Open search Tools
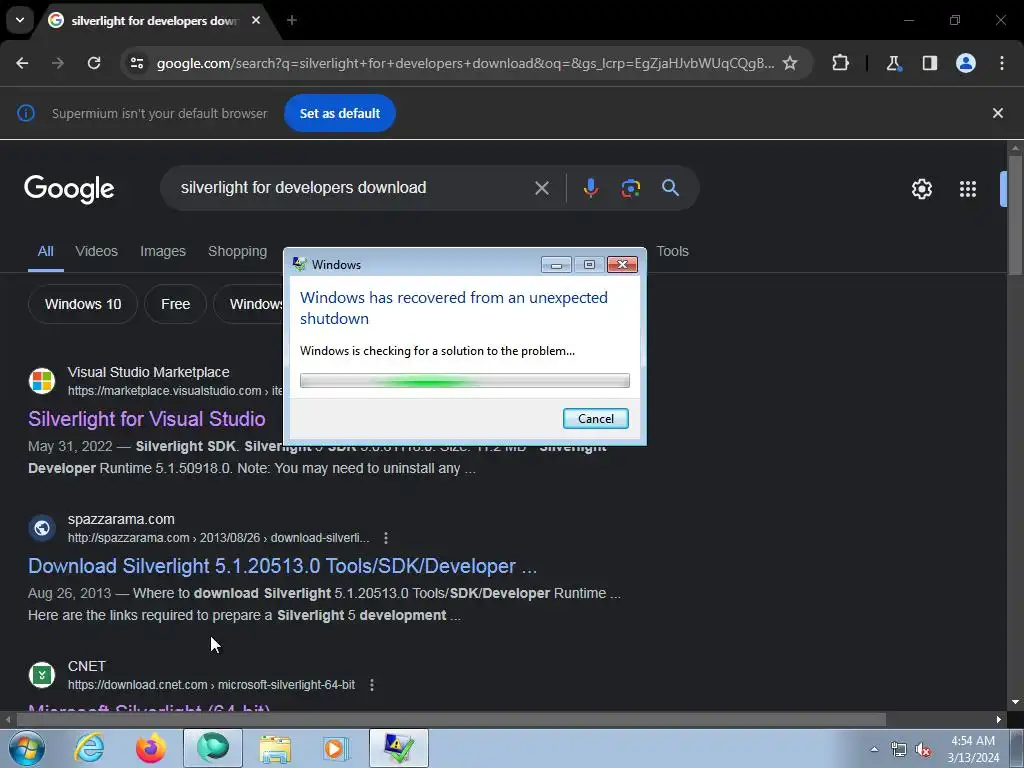The width and height of the screenshot is (1024, 768). click(x=673, y=251)
